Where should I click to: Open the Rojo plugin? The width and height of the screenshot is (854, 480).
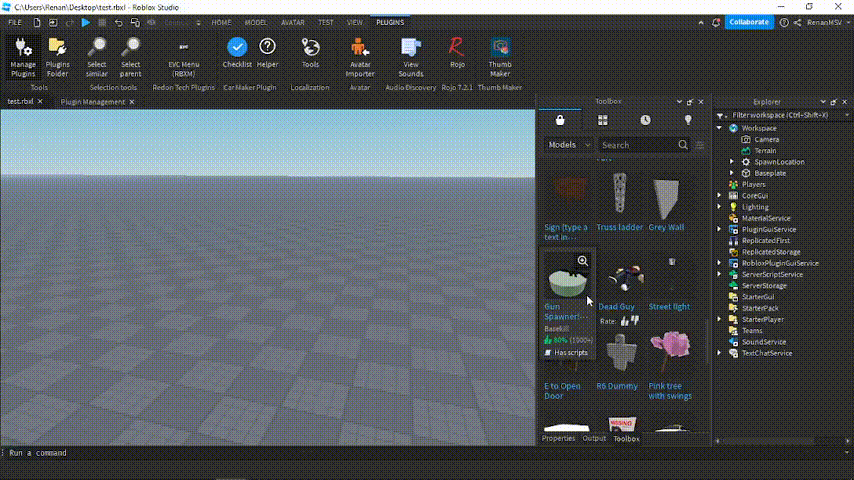click(x=457, y=53)
